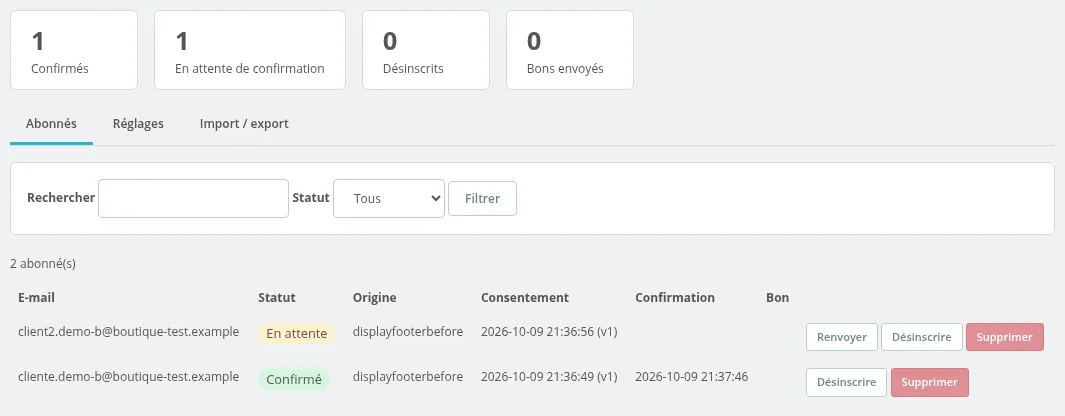
Task: Open the Réglages tab
Action: point(138,124)
